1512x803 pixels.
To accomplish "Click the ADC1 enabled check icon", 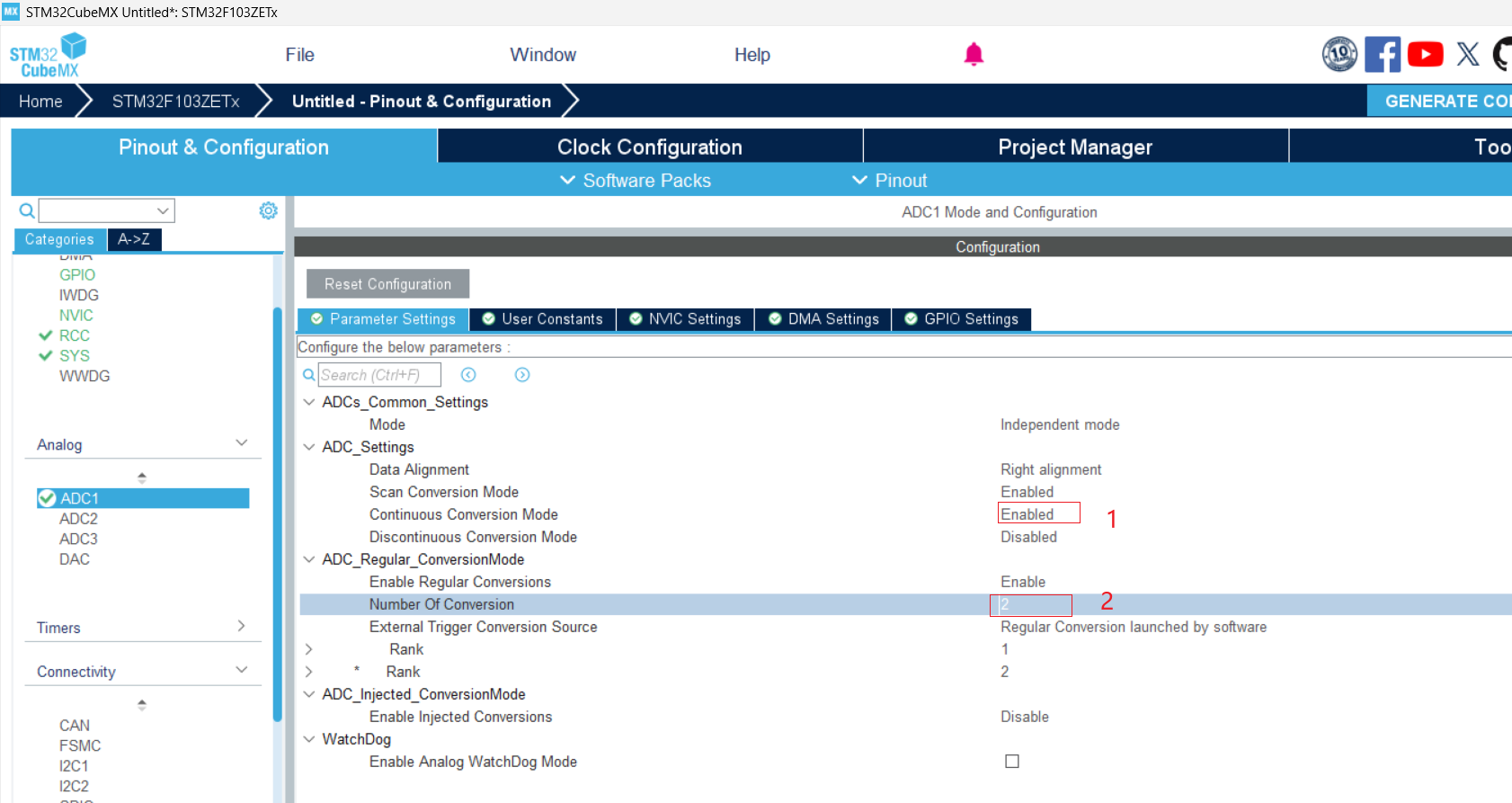I will point(47,498).
